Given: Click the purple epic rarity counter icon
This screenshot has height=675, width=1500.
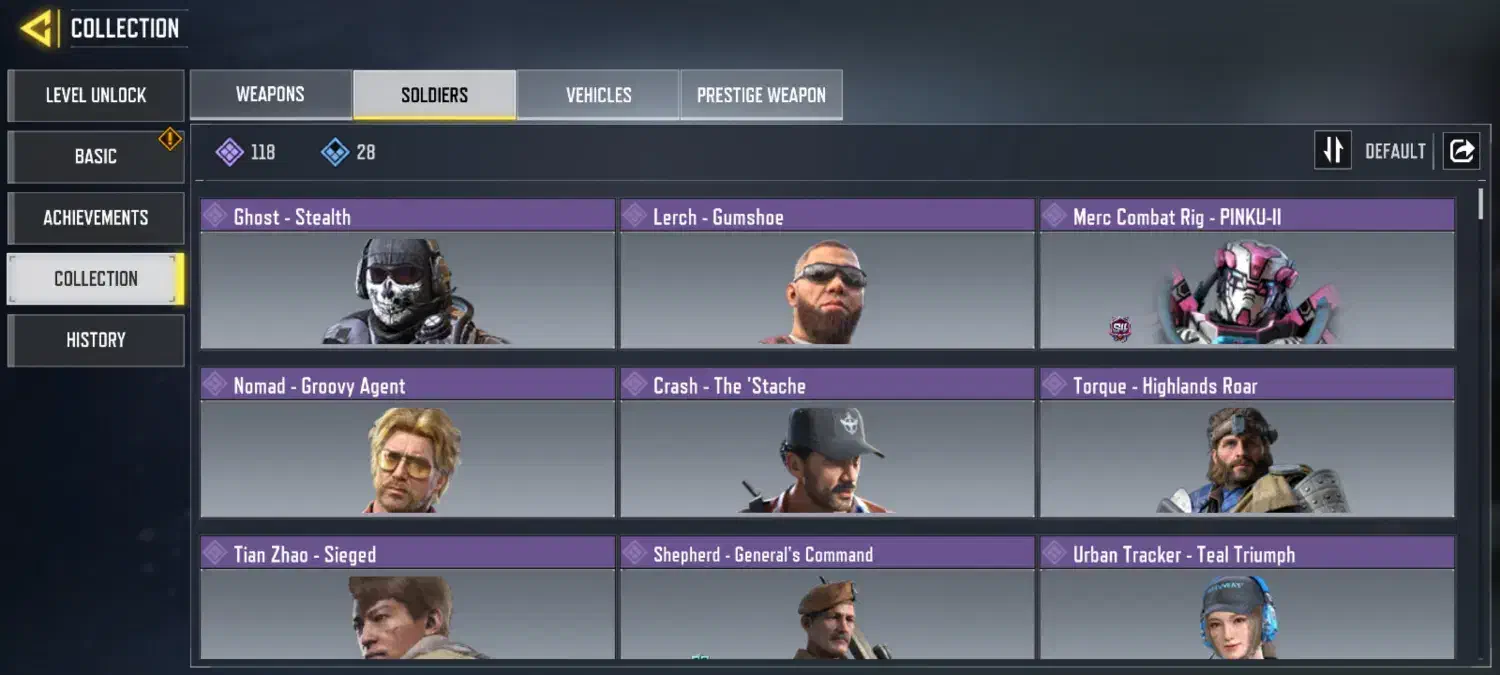Looking at the screenshot, I should [230, 152].
